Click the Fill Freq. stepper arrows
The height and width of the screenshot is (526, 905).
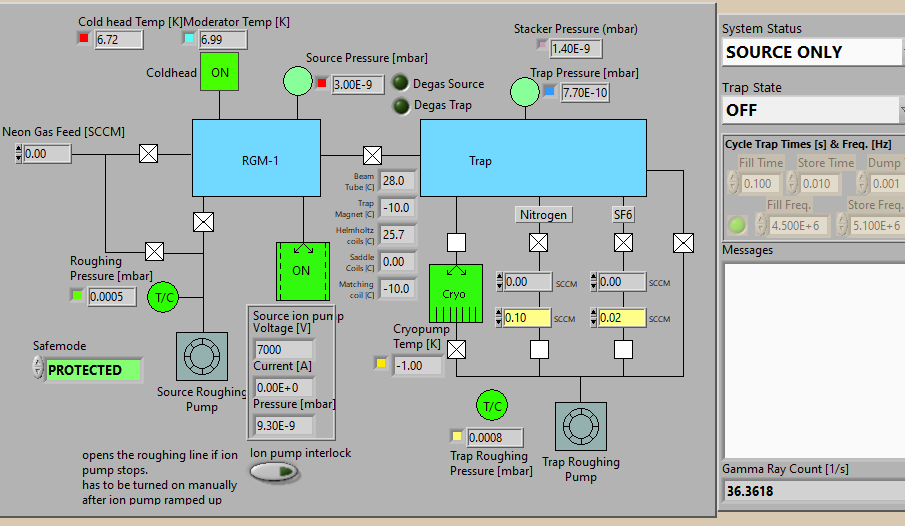pos(761,225)
